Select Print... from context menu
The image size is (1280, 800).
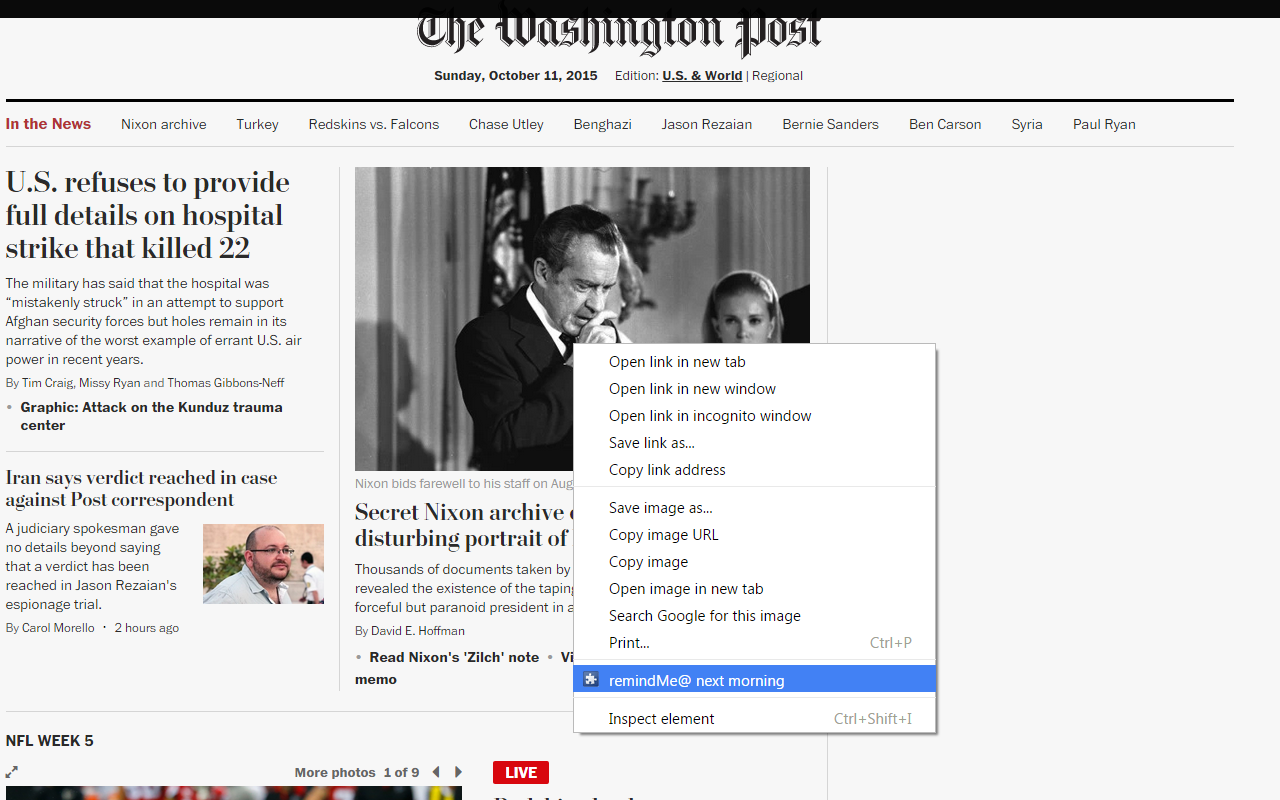pyautogui.click(x=755, y=643)
